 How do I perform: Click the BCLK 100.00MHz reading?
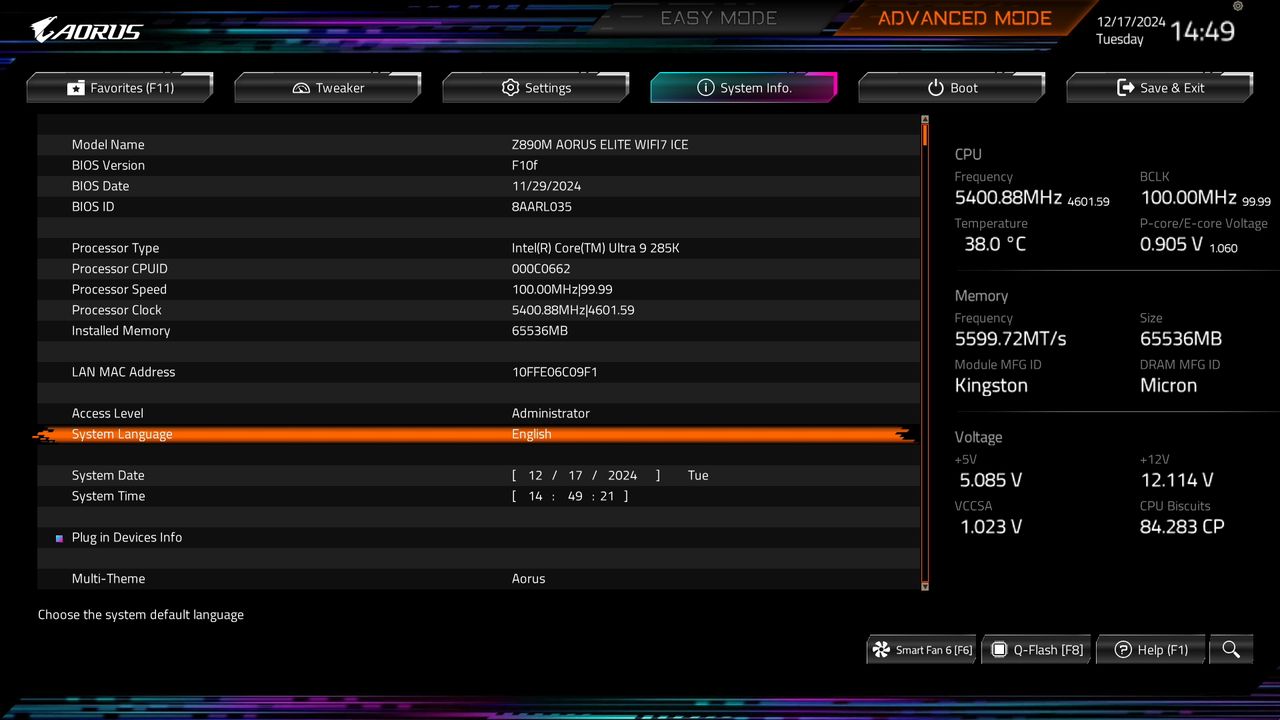tap(1188, 197)
